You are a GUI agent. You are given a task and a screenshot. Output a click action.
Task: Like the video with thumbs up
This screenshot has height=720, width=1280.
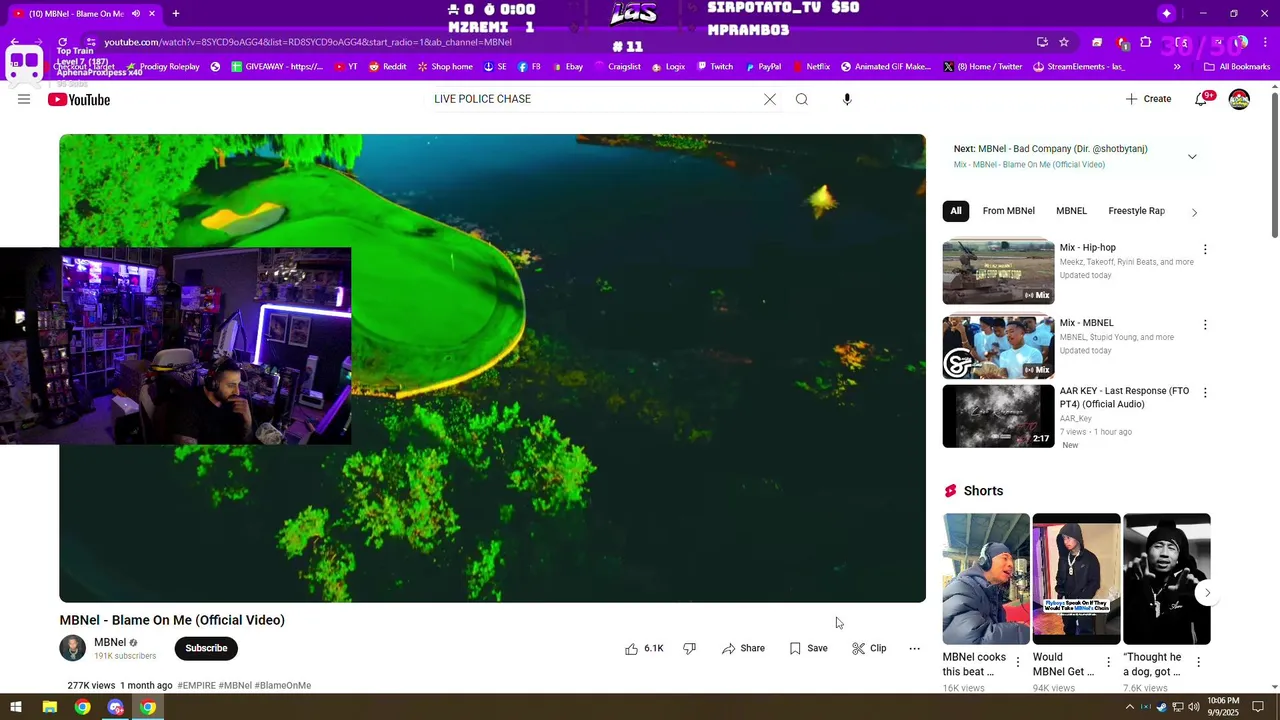pyautogui.click(x=644, y=648)
